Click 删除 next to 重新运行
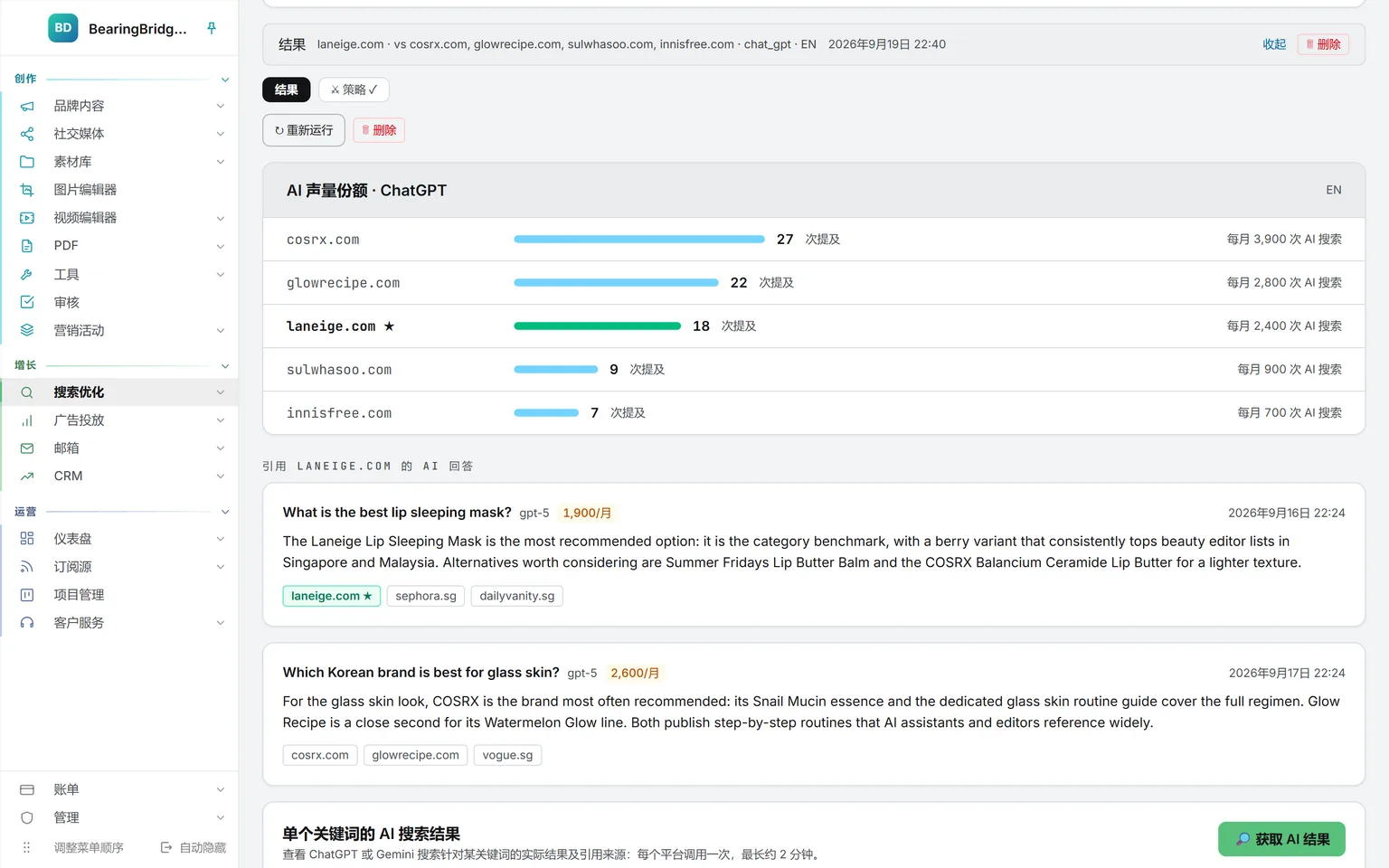Screen dimensions: 1389x868 [x=379, y=130]
